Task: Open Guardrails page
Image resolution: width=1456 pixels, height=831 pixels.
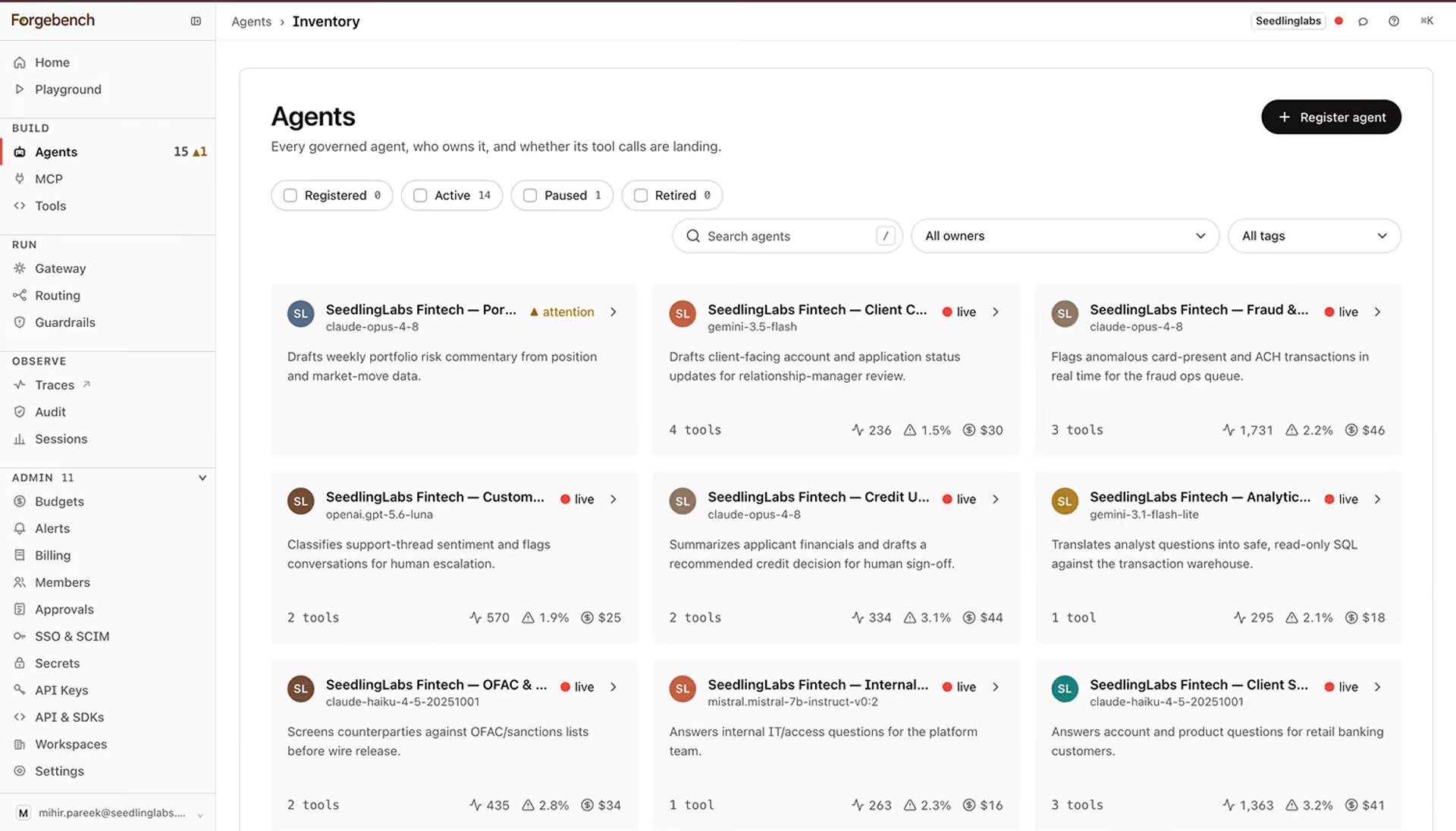Action: coord(64,322)
